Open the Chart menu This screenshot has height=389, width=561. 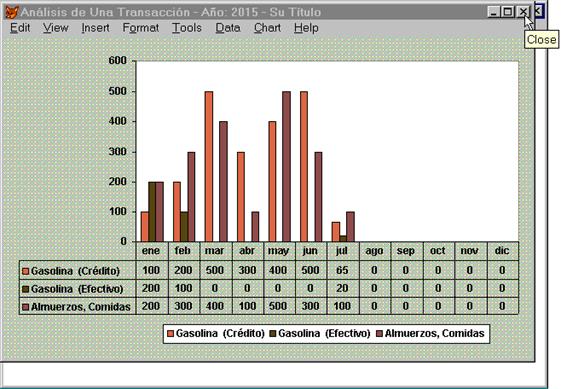coord(267,28)
